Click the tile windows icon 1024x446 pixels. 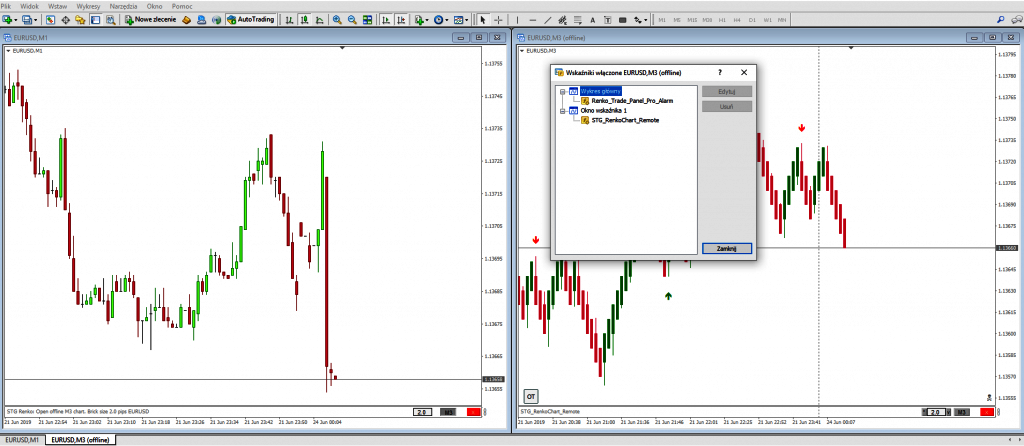coord(368,20)
